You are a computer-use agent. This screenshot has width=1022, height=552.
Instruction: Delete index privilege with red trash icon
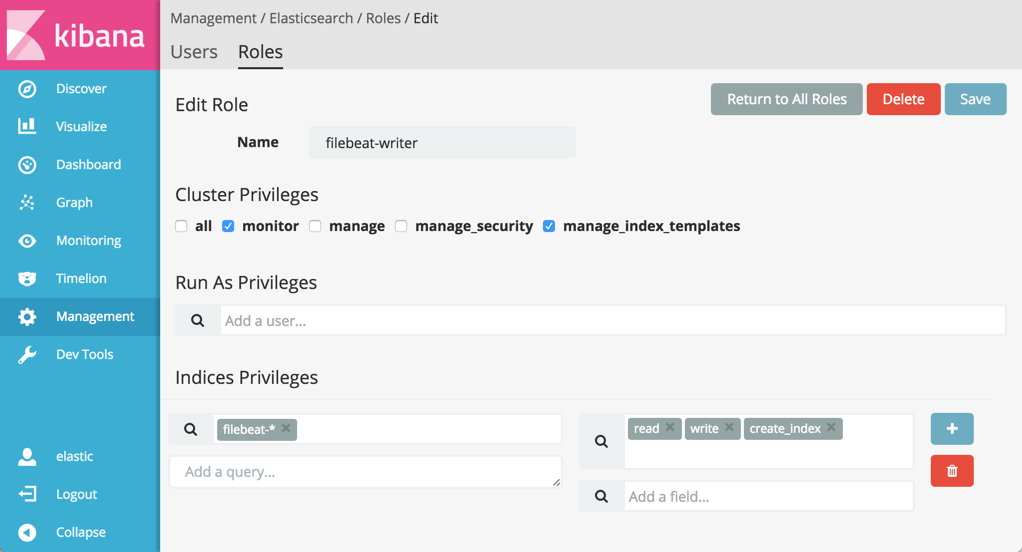[951, 471]
